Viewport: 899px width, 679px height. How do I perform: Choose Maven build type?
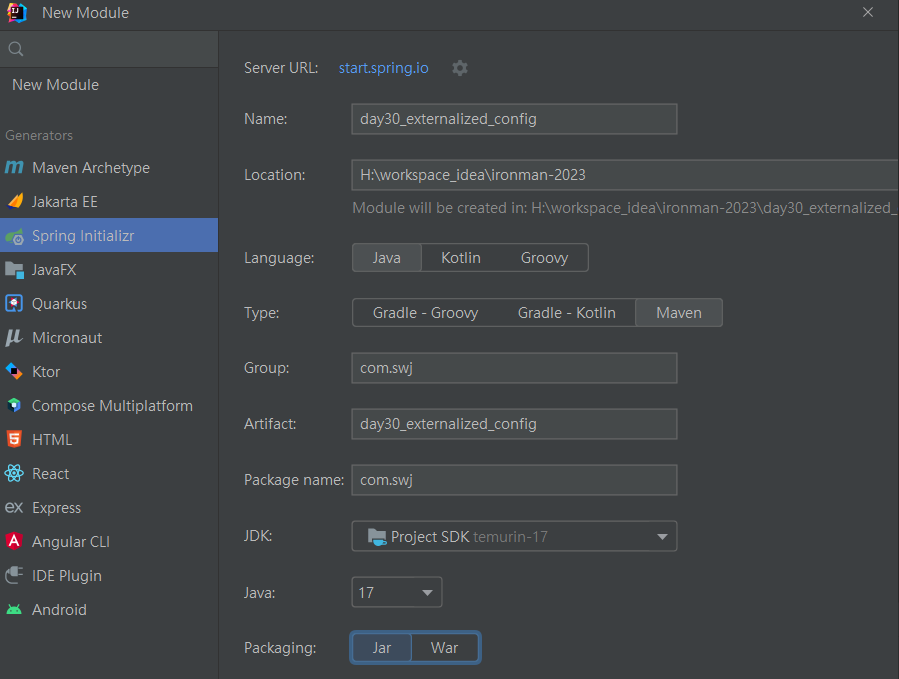[x=679, y=313]
